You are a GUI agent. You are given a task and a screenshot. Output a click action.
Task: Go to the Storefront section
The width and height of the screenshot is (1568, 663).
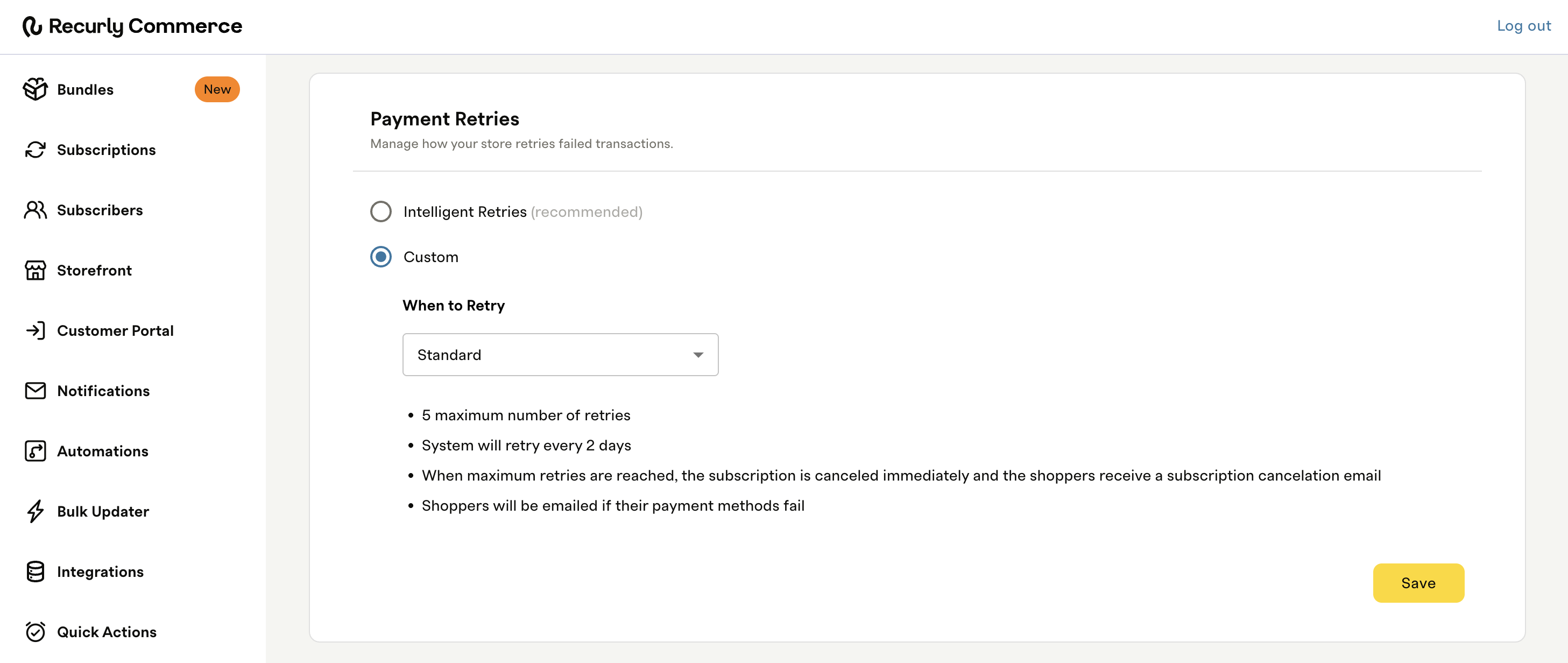click(94, 270)
